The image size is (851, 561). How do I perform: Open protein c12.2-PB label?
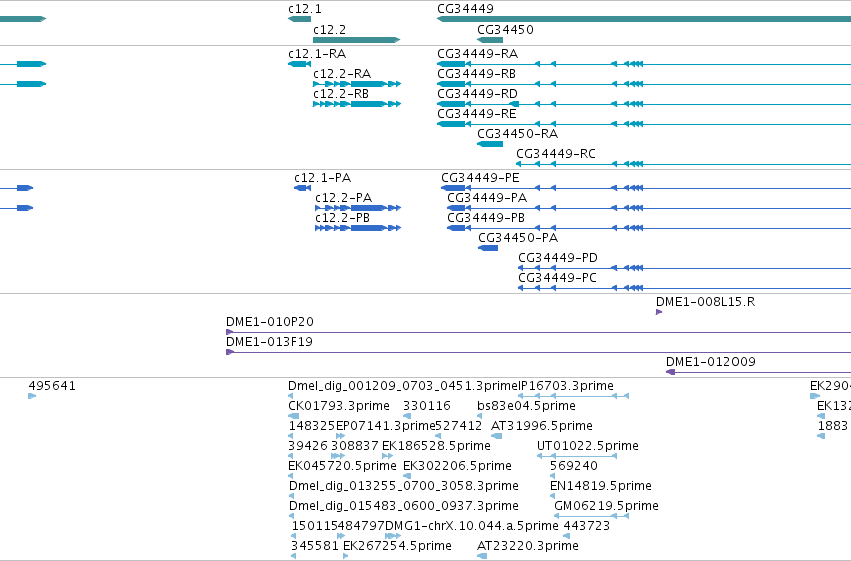[342, 218]
